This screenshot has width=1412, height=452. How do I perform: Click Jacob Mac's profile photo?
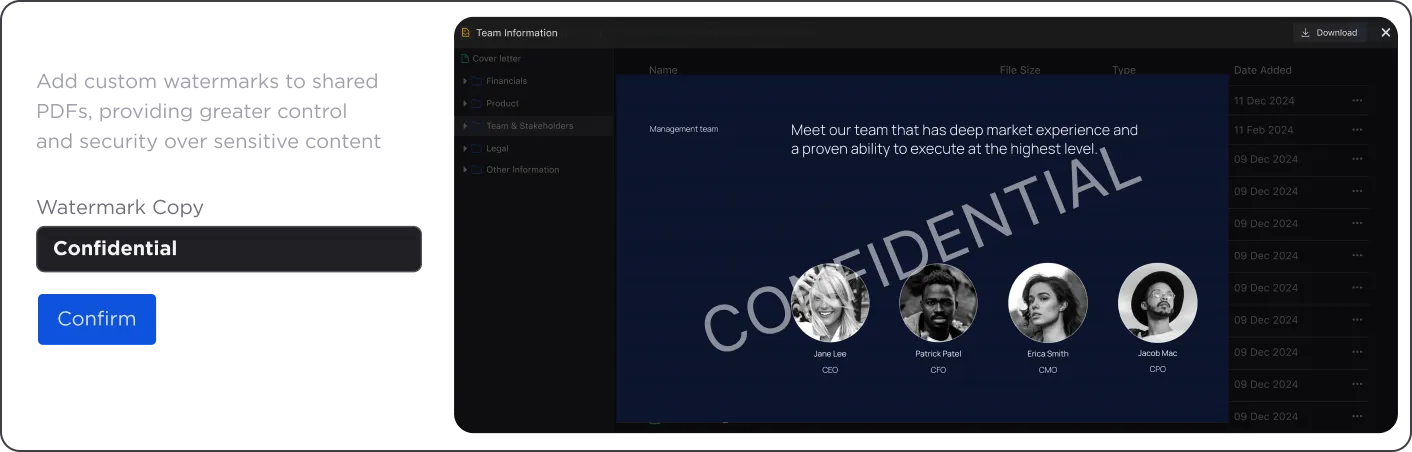[x=1157, y=303]
